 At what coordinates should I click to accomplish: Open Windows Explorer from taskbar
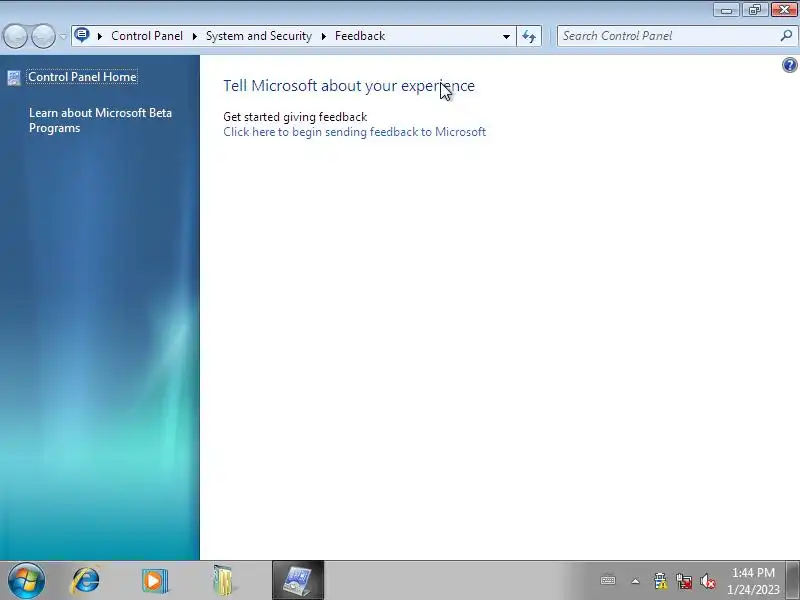[x=223, y=581]
